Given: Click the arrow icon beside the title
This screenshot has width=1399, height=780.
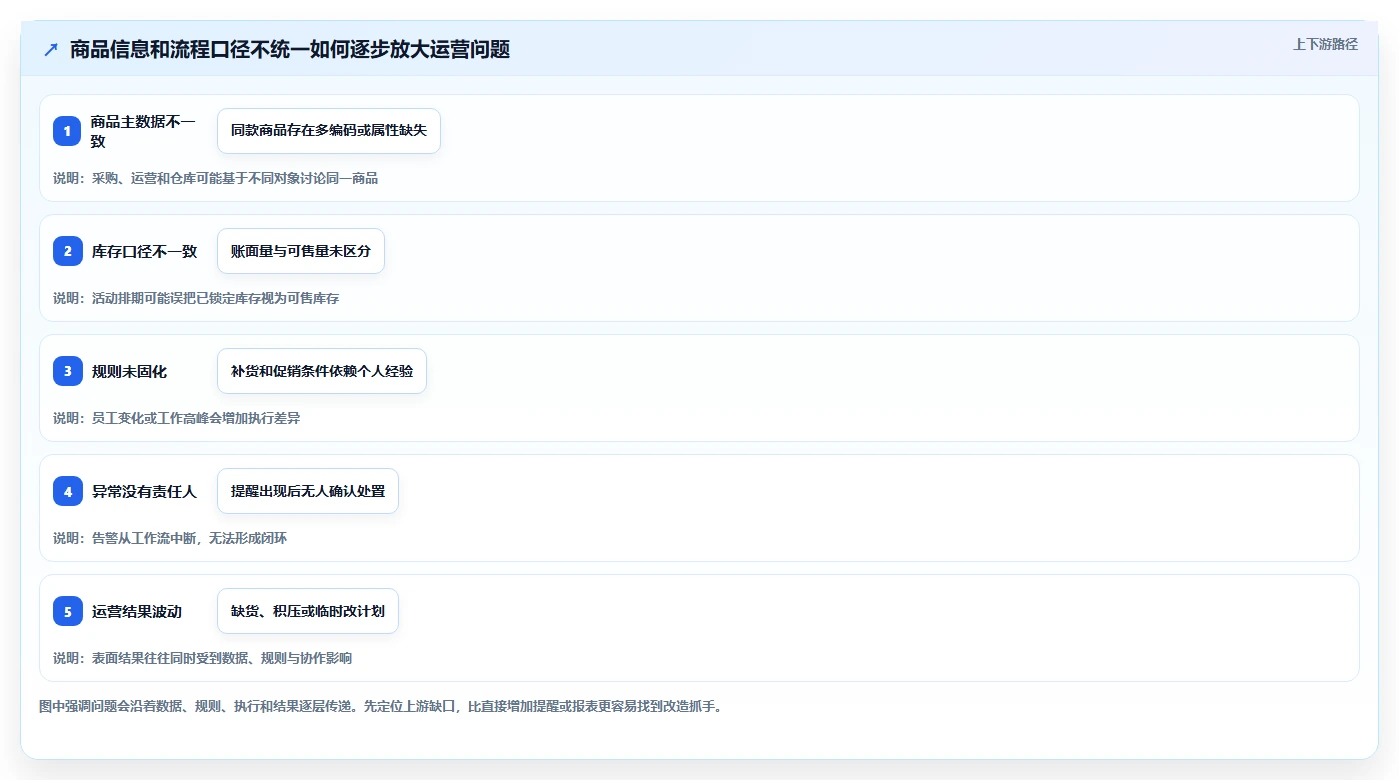Looking at the screenshot, I should [51, 50].
